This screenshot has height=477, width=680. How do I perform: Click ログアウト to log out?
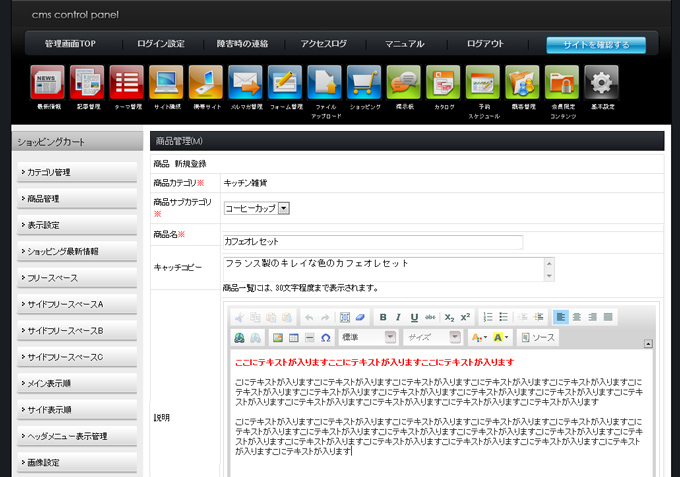pos(485,44)
